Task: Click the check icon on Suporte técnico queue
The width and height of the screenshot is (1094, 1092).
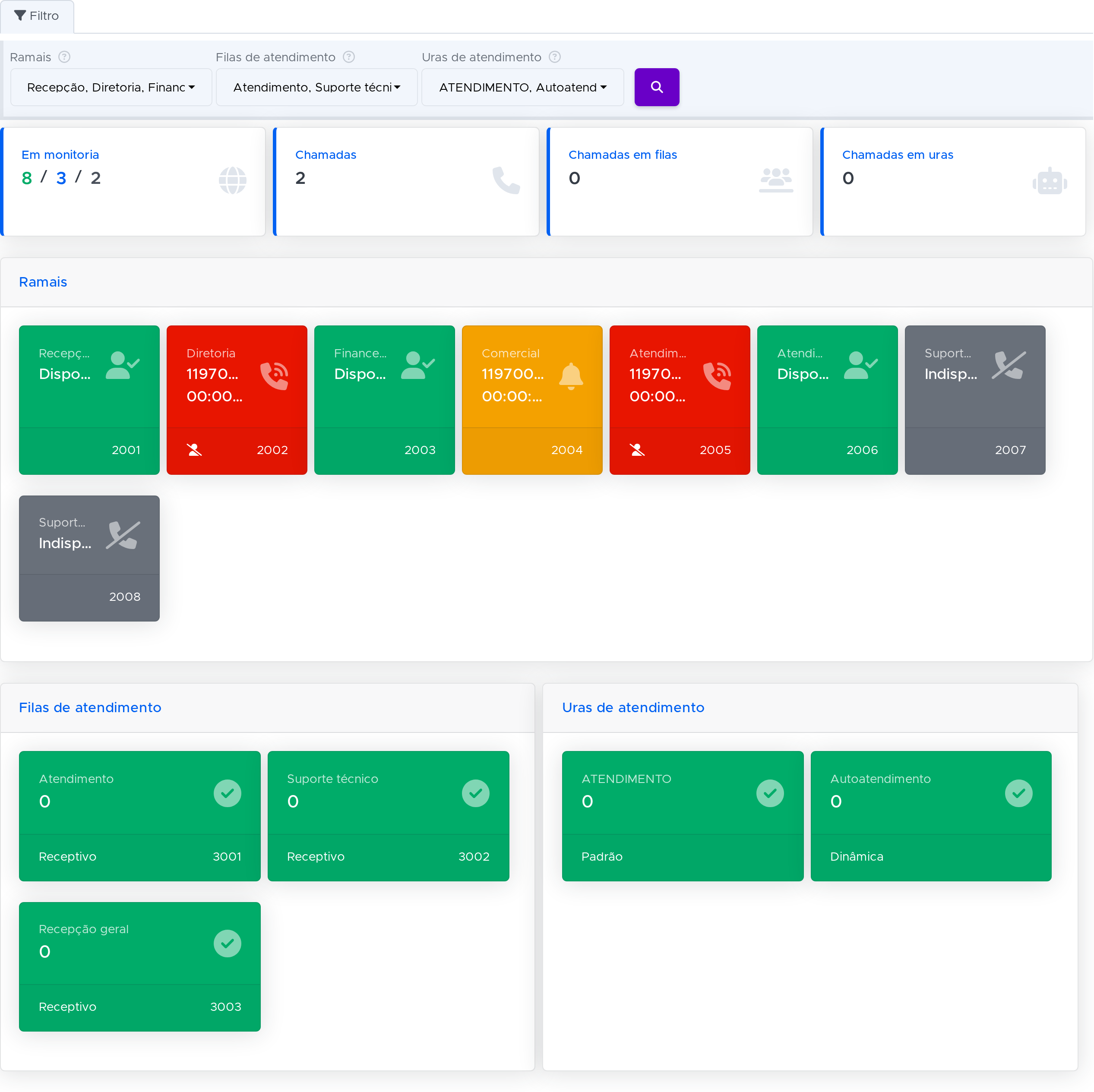Action: point(476,792)
